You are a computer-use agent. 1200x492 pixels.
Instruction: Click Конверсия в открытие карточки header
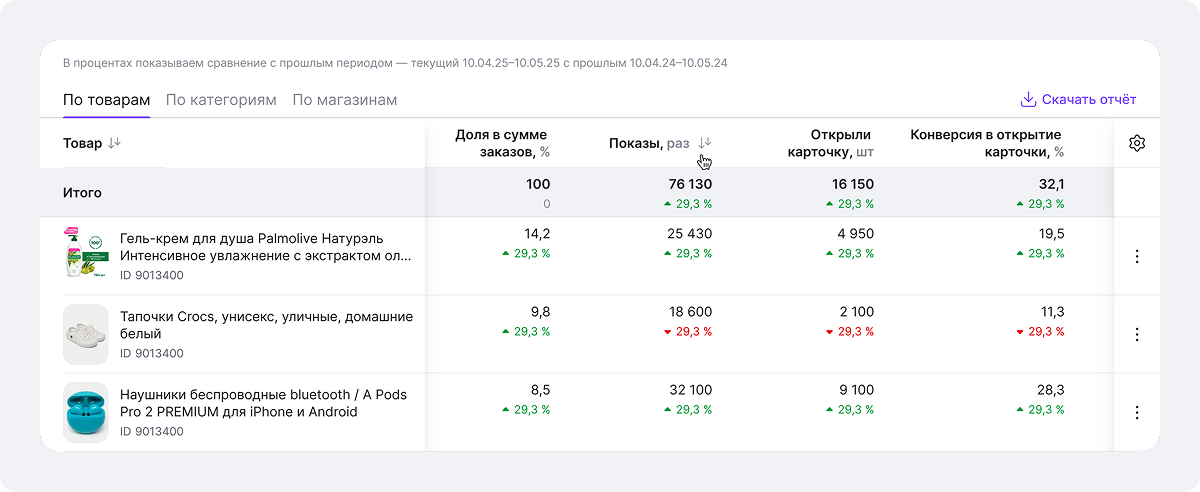click(987, 143)
